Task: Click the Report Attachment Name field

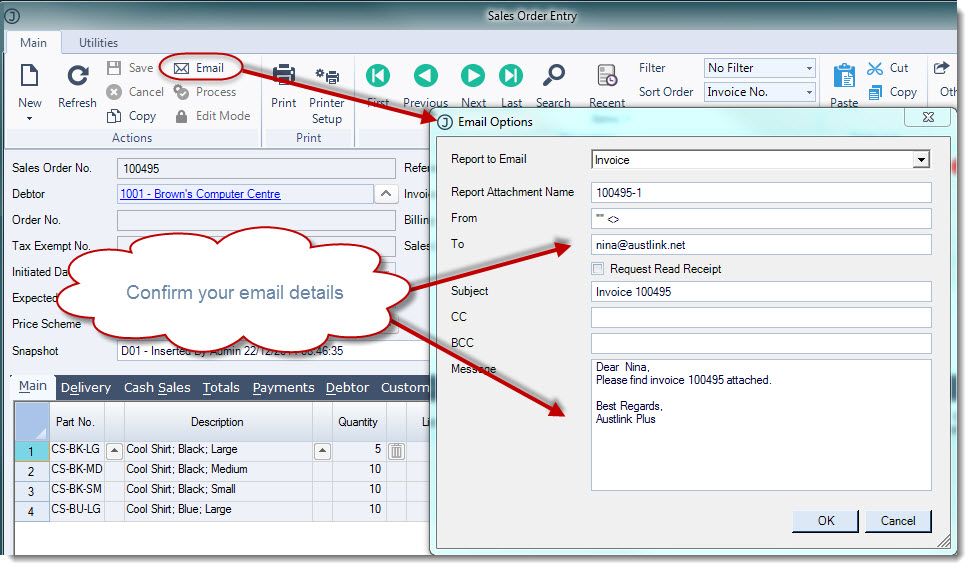Action: pyautogui.click(x=761, y=193)
